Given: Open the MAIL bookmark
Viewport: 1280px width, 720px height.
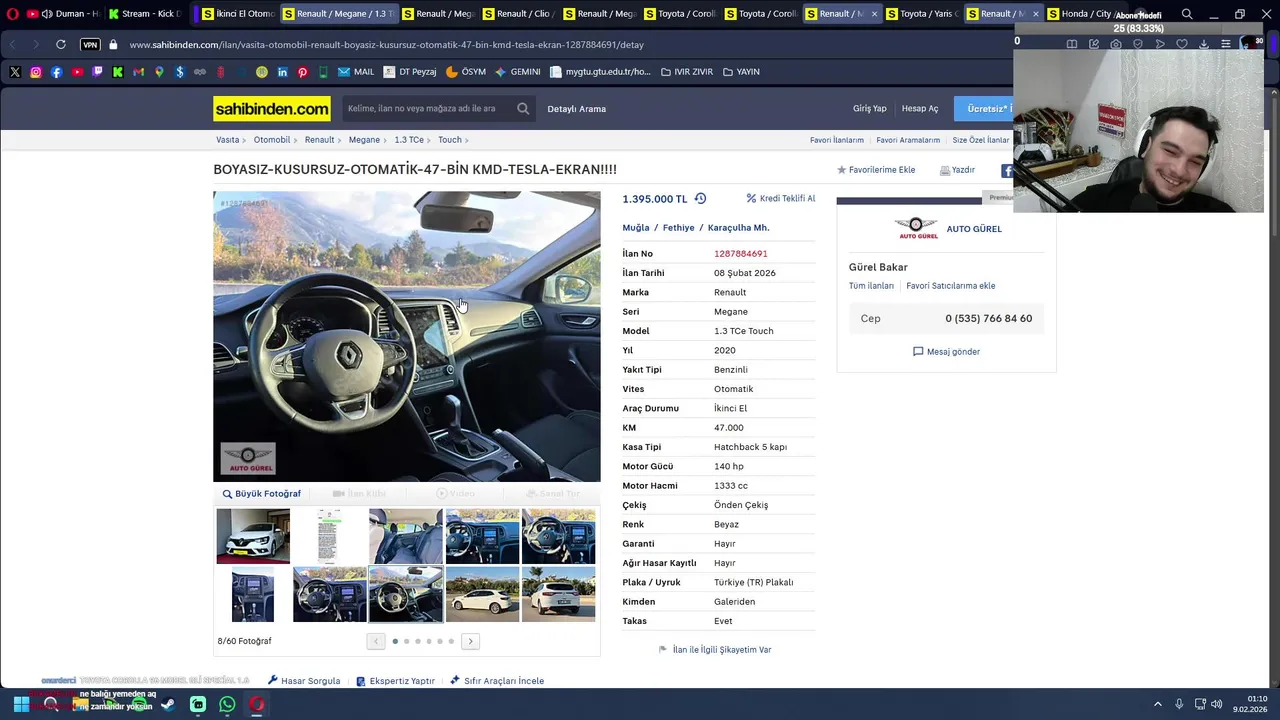Looking at the screenshot, I should tap(356, 72).
